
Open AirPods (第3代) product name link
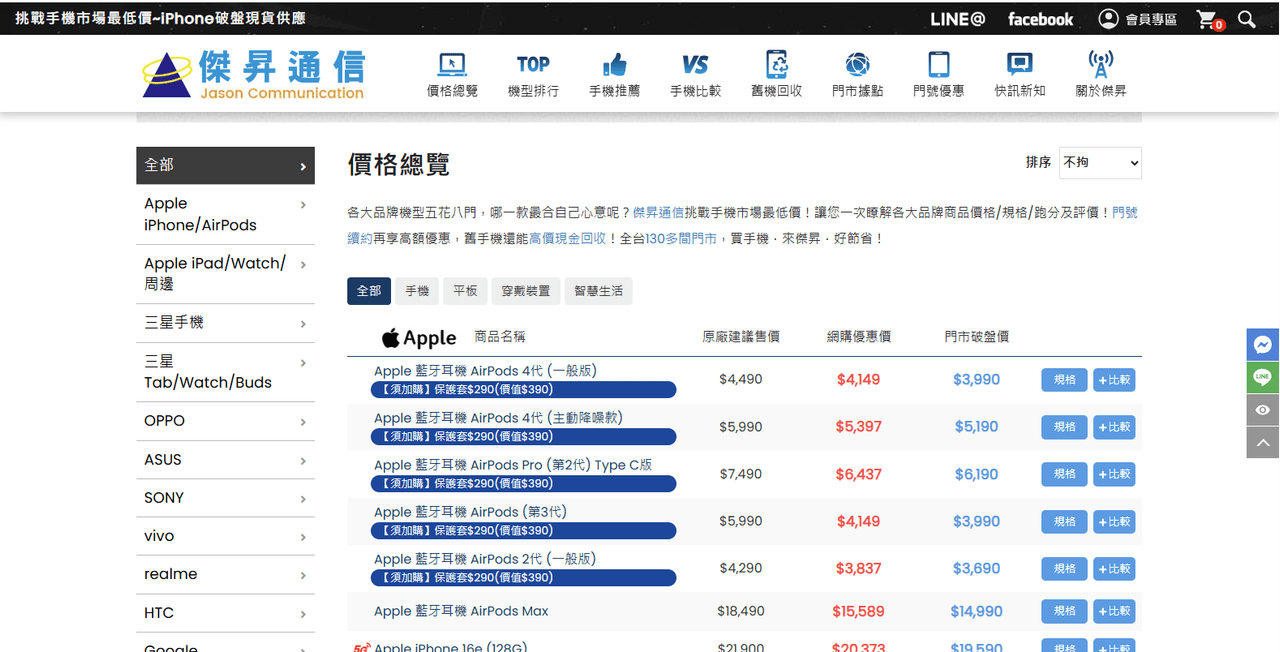(470, 512)
